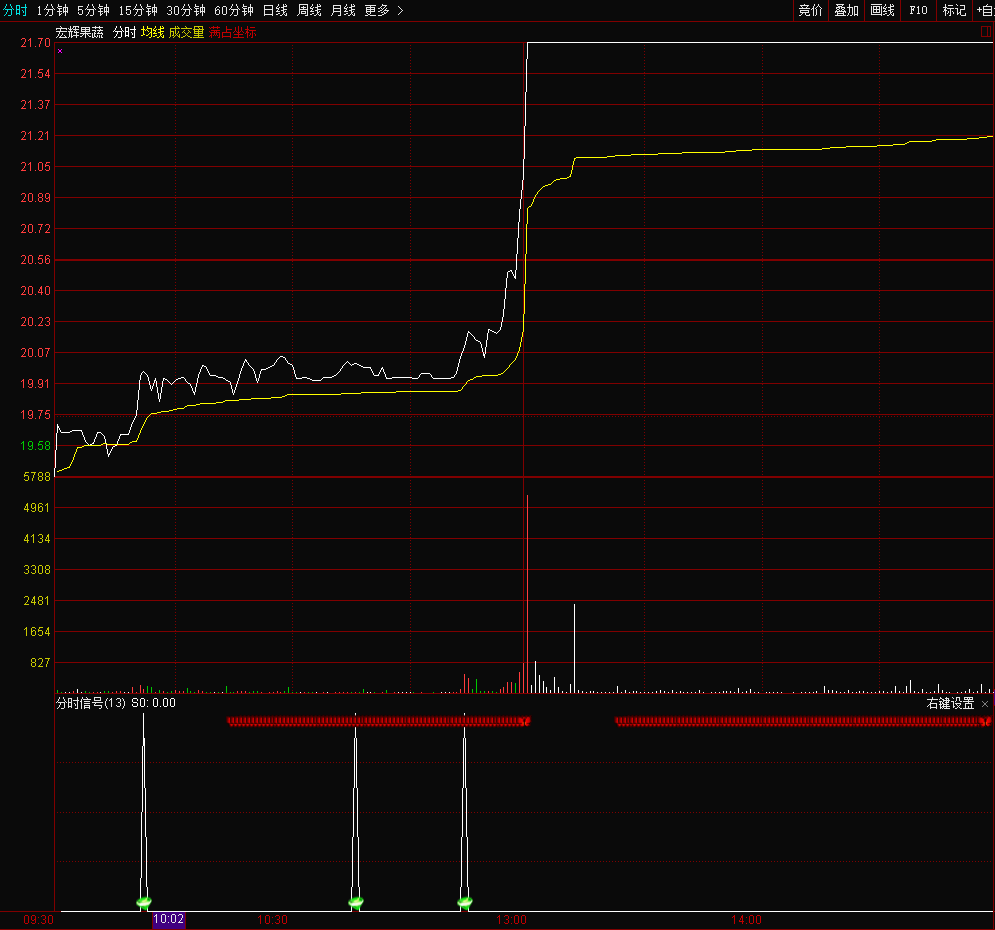995x930 pixels.
Task: Open the 竞价 auction view
Action: [x=810, y=10]
